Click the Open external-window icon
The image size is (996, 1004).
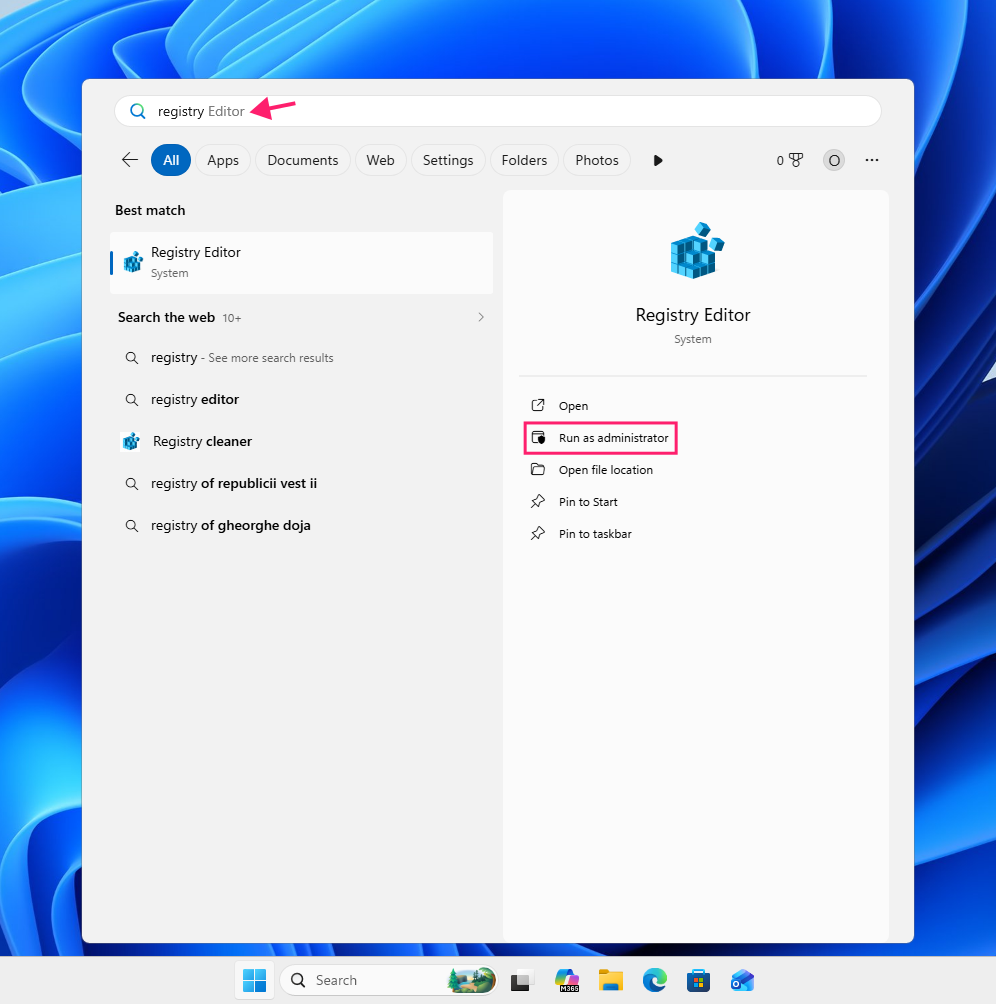(x=538, y=405)
